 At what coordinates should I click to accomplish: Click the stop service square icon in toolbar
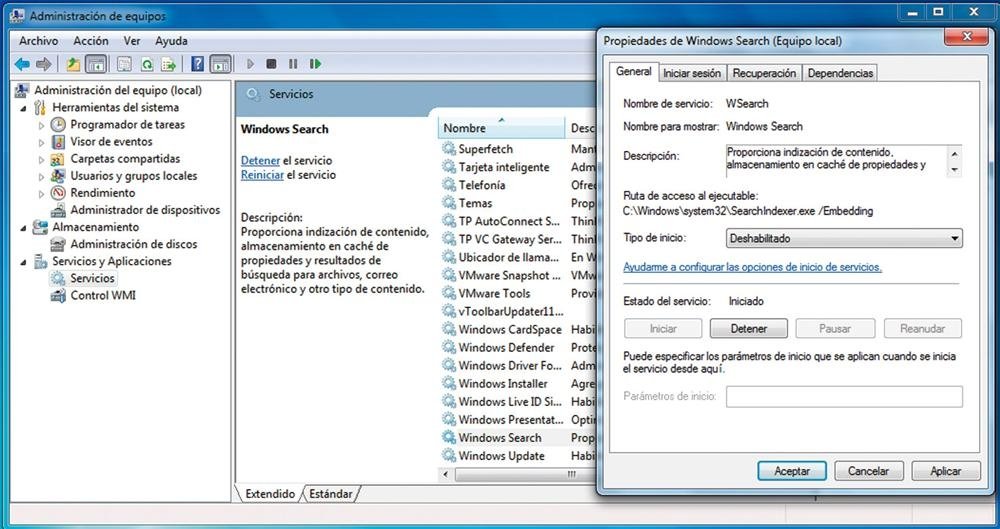[271, 64]
